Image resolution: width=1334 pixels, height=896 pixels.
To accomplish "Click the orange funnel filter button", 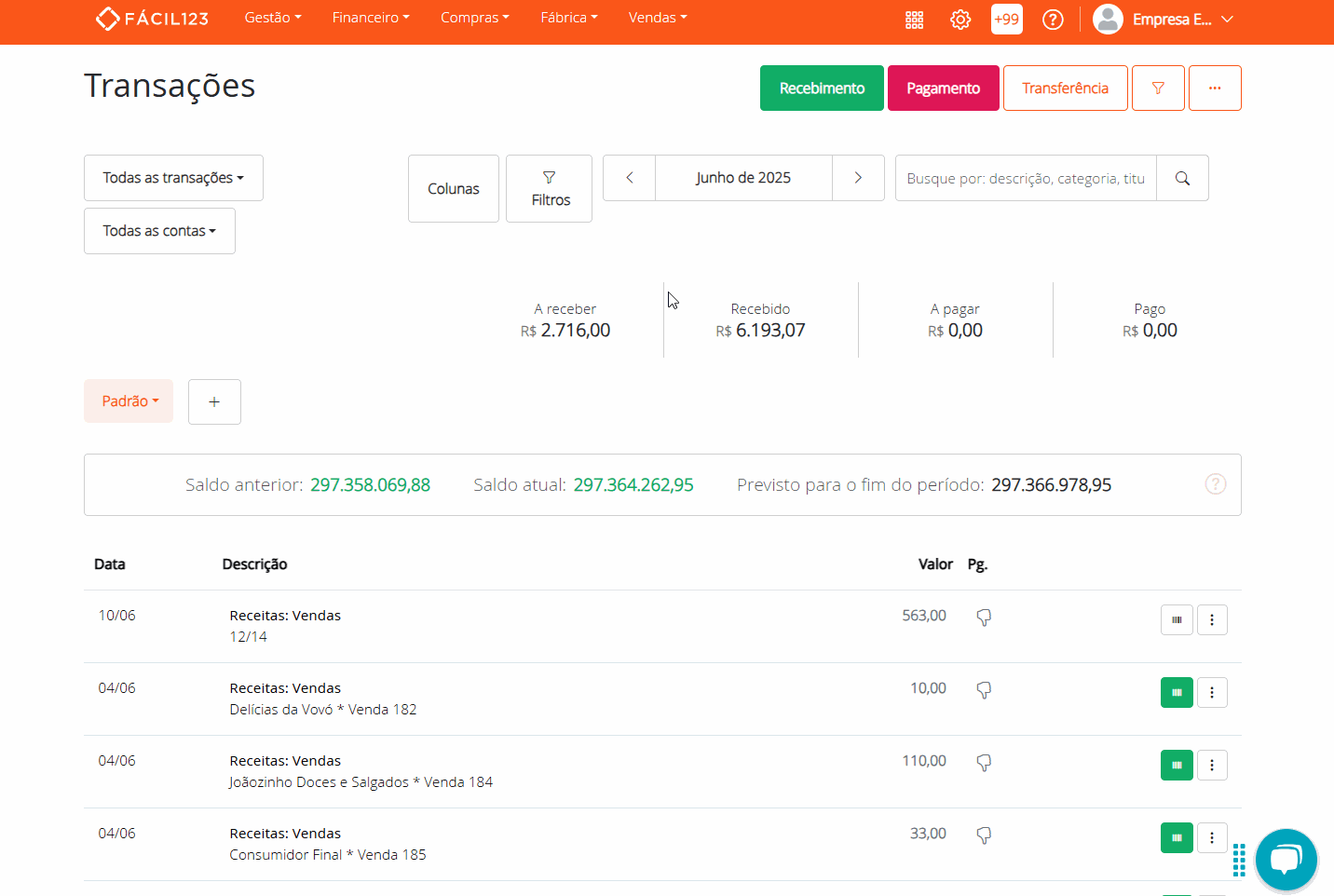I will coord(1158,88).
